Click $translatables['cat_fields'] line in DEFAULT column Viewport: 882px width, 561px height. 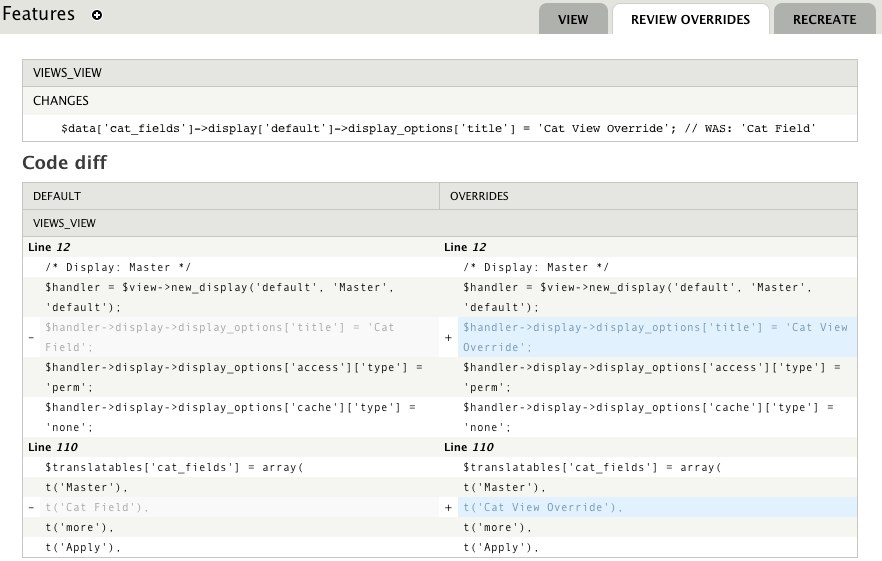pos(174,467)
